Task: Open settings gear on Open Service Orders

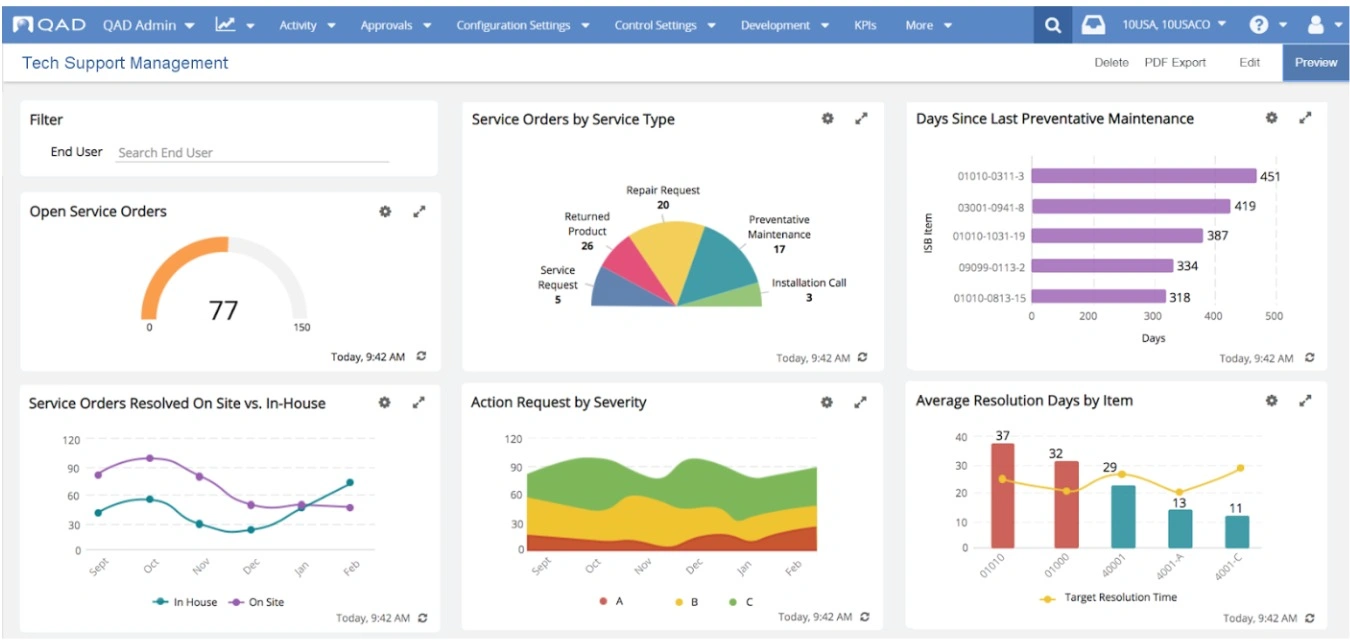Action: click(385, 211)
